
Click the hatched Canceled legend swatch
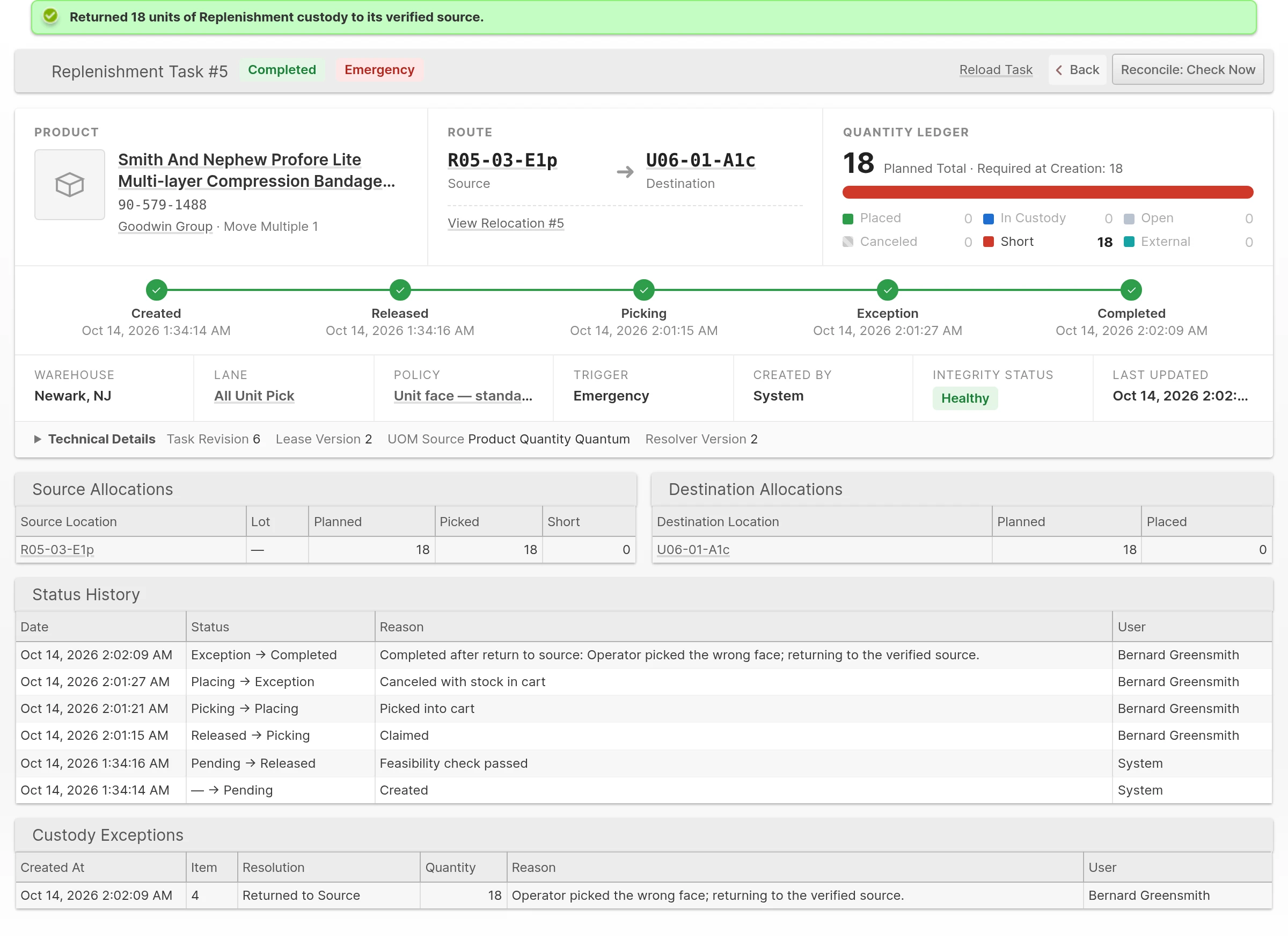coord(848,242)
